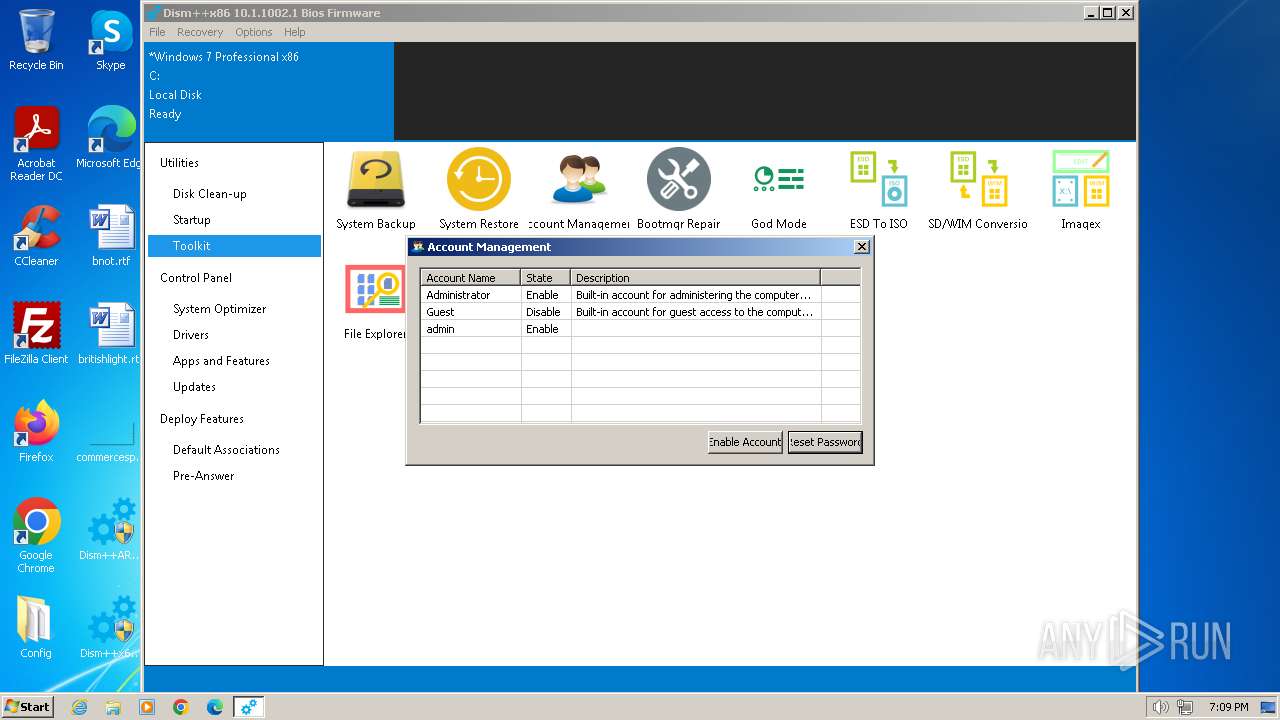Open the Imagex tool
The height and width of the screenshot is (720, 1280).
point(1081,189)
